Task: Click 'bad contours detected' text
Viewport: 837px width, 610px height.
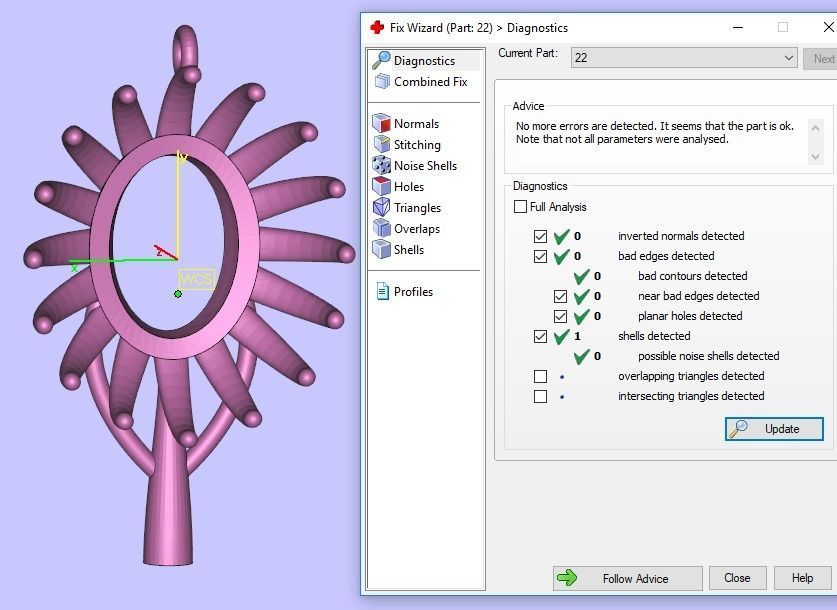Action: 692,276
